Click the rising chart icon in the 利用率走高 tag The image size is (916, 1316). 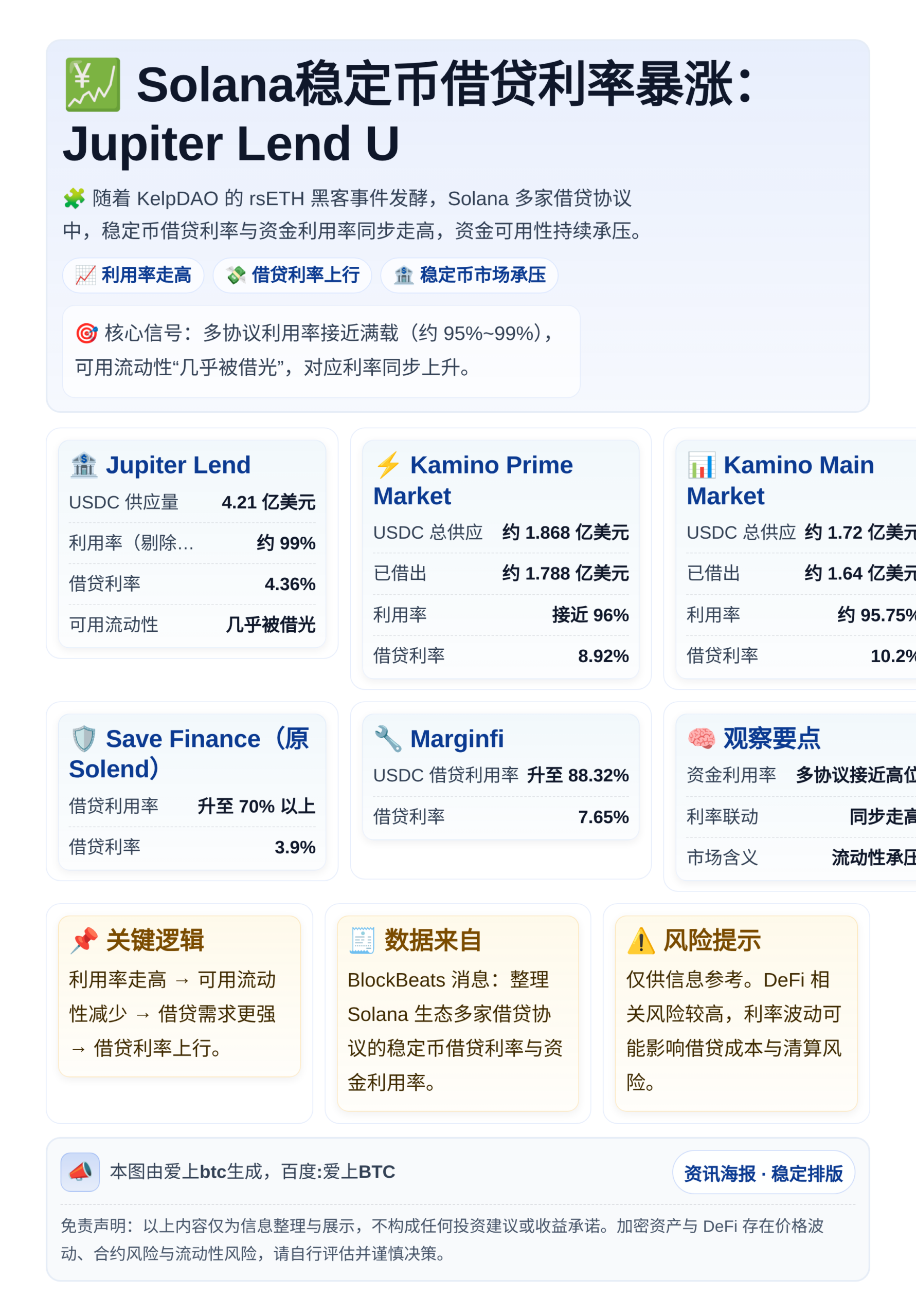(85, 275)
